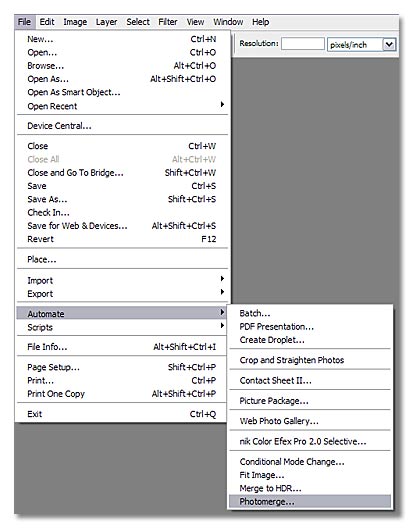Screen dimensions: 413x528
Task: Select Save for Web & Devices...
Action: [122, 226]
